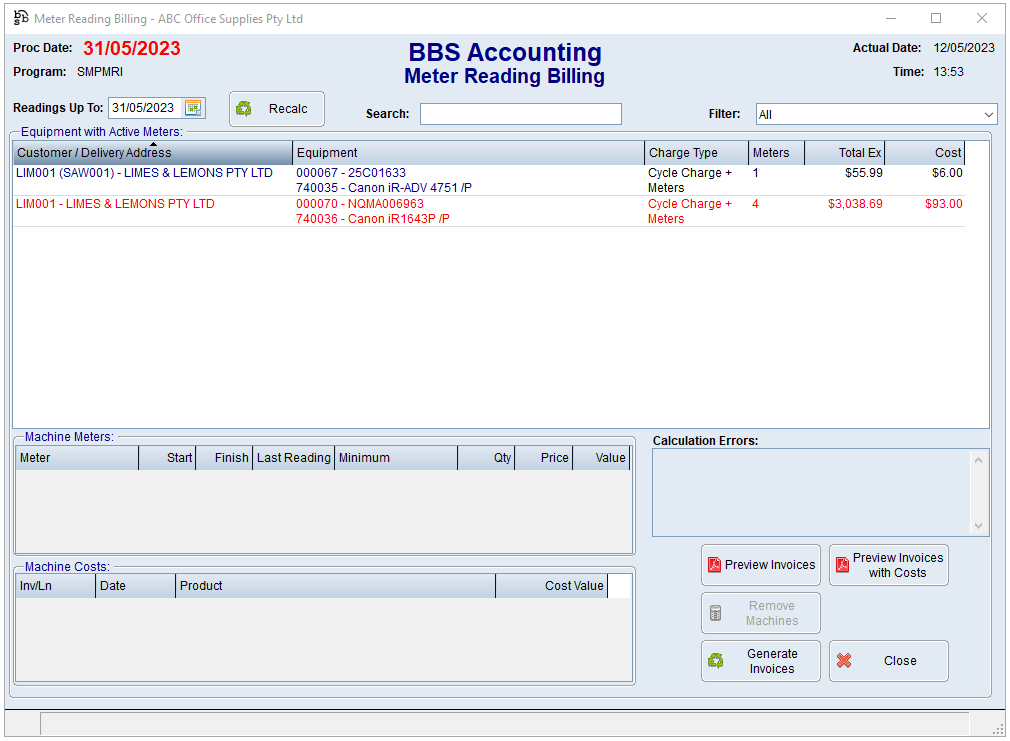Click into the Search text field

(x=520, y=114)
